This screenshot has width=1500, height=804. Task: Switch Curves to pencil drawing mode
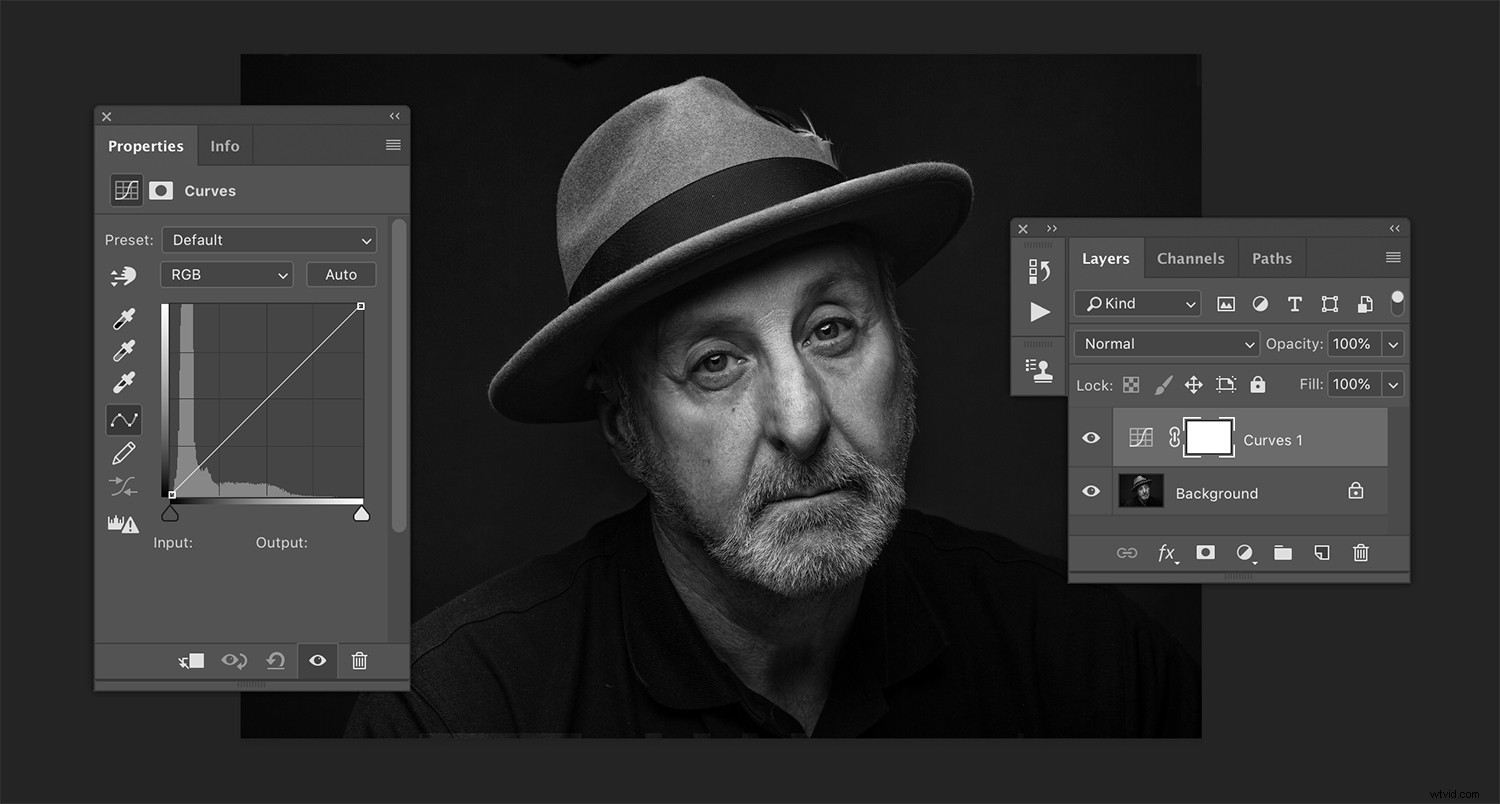coord(123,452)
